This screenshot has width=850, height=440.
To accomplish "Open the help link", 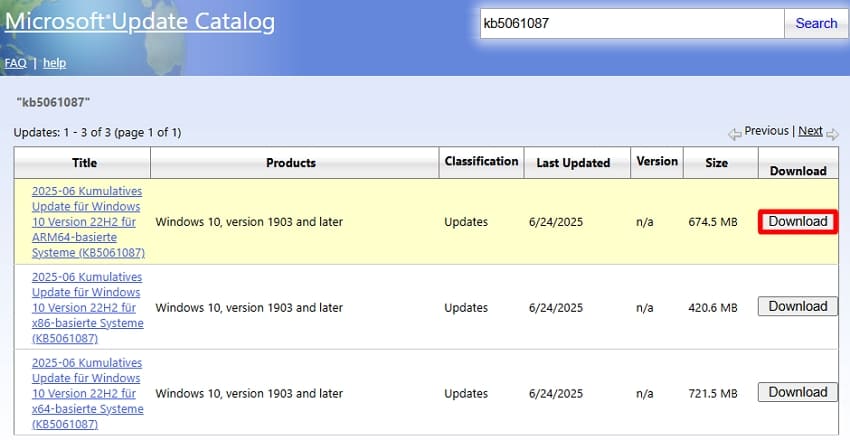I will click(55, 63).
